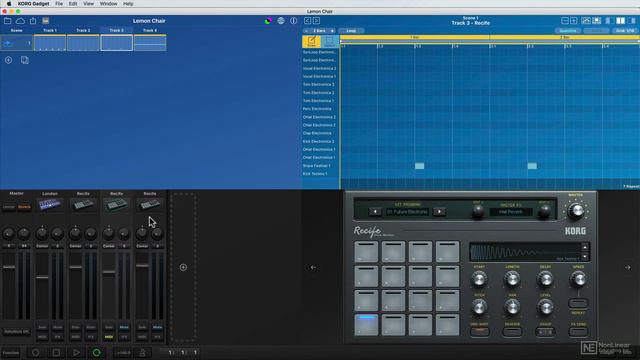The image size is (640, 360).
Task: Mute the London channel
Action: 58,327
